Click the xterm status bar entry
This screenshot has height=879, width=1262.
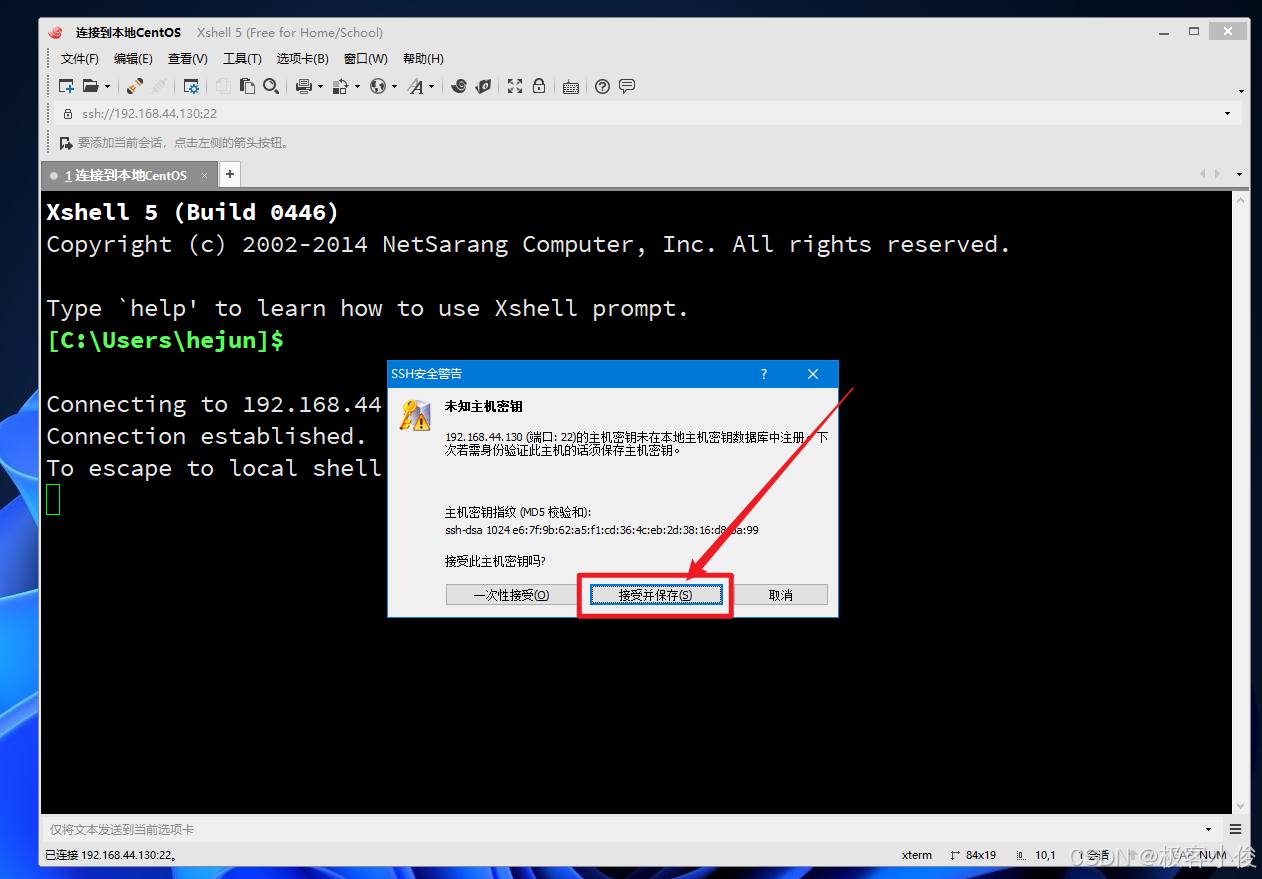pyautogui.click(x=917, y=855)
